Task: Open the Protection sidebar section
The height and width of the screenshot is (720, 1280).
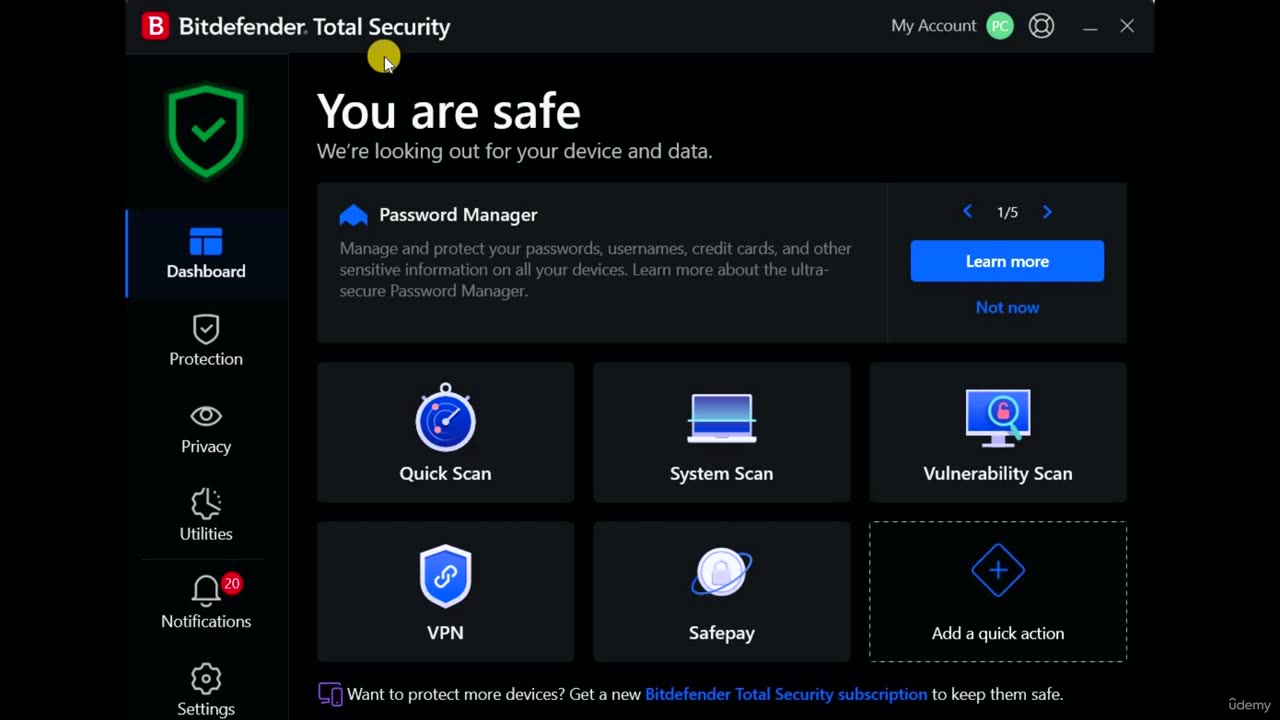Action: coord(206,341)
